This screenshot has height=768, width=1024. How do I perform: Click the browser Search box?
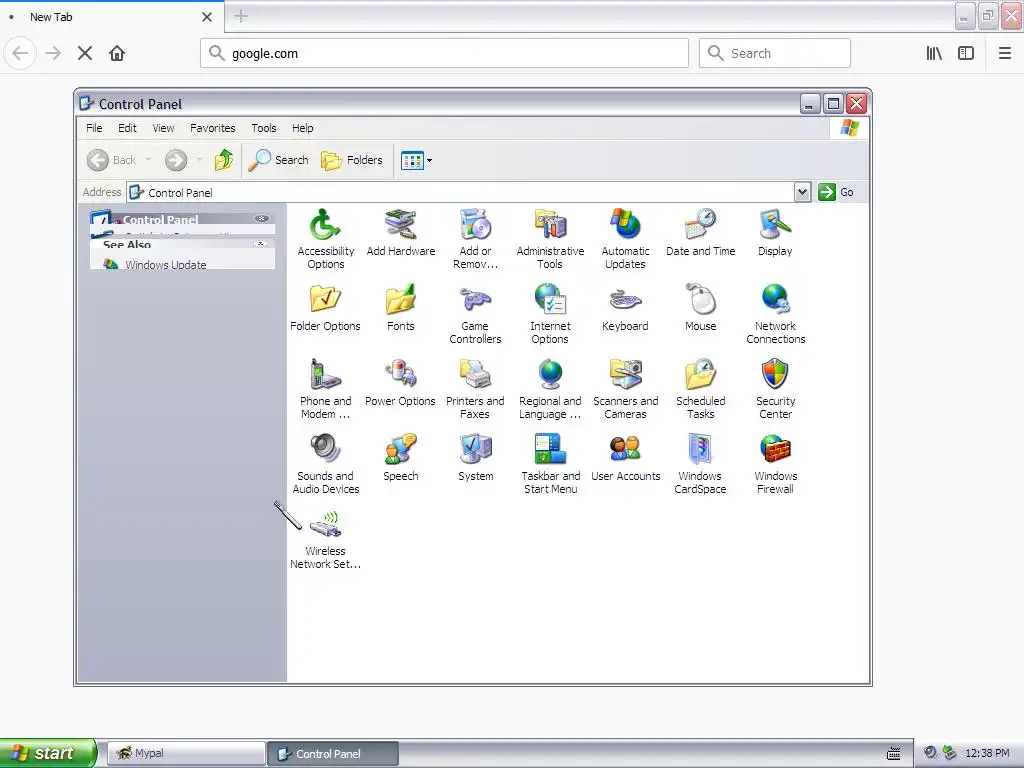click(775, 53)
